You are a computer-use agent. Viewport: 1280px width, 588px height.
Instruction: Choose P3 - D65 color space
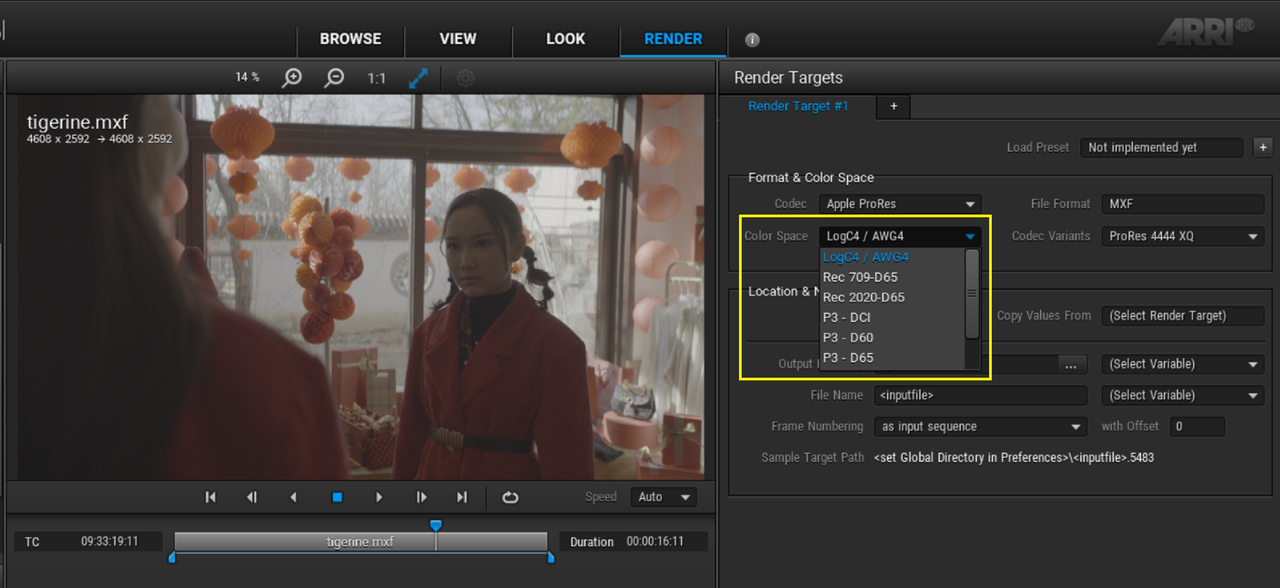pyautogui.click(x=891, y=357)
